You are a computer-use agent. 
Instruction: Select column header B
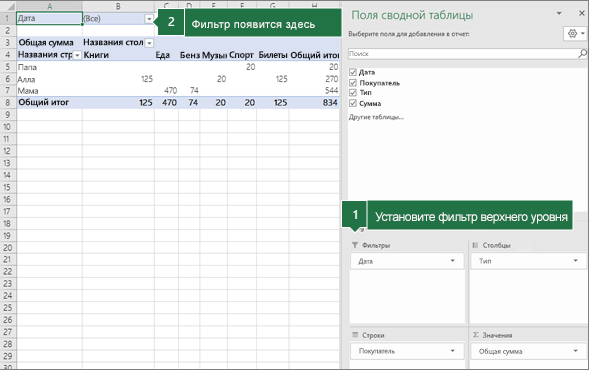(x=118, y=6)
